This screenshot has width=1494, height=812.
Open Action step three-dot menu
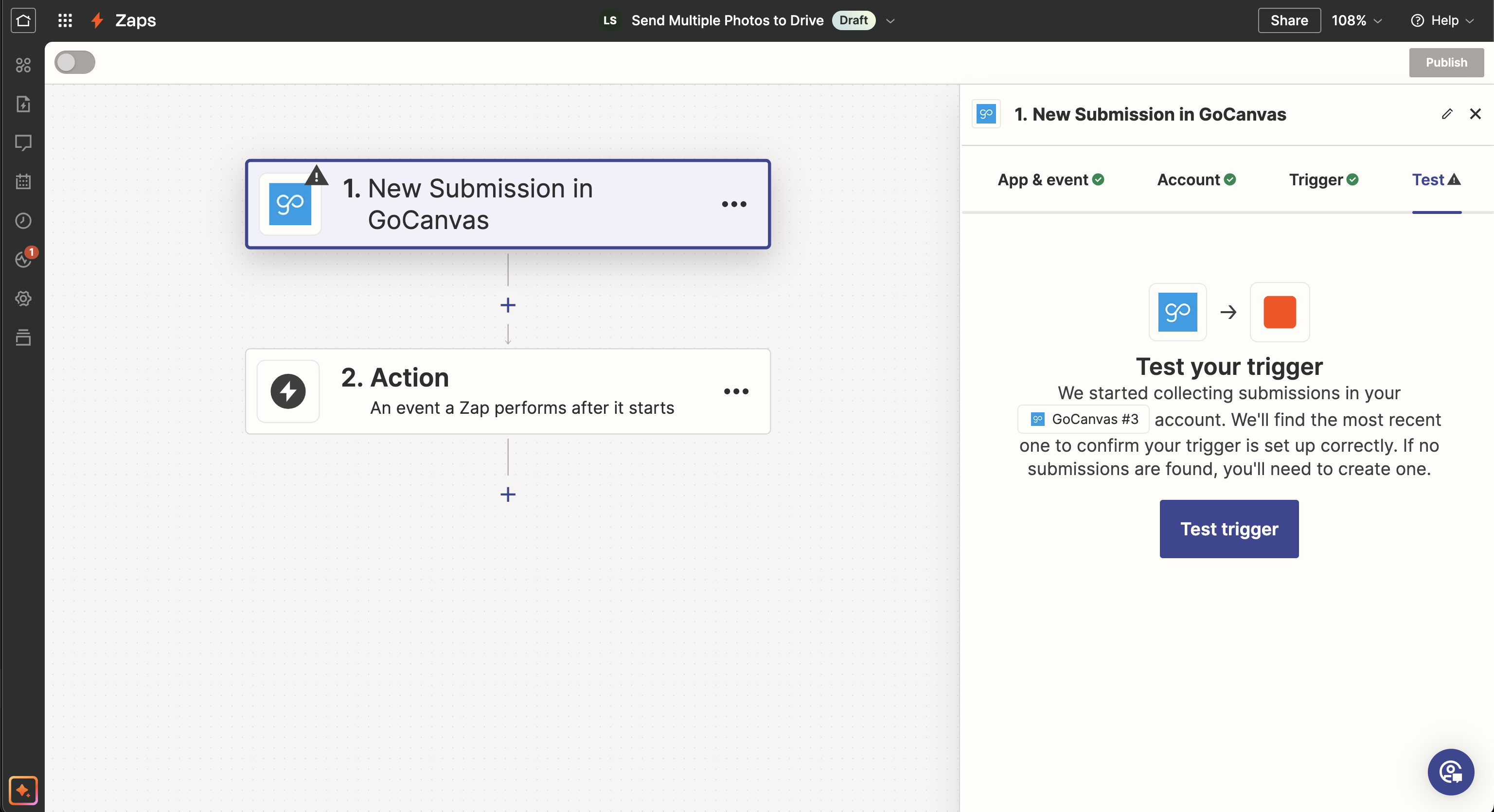coord(736,391)
